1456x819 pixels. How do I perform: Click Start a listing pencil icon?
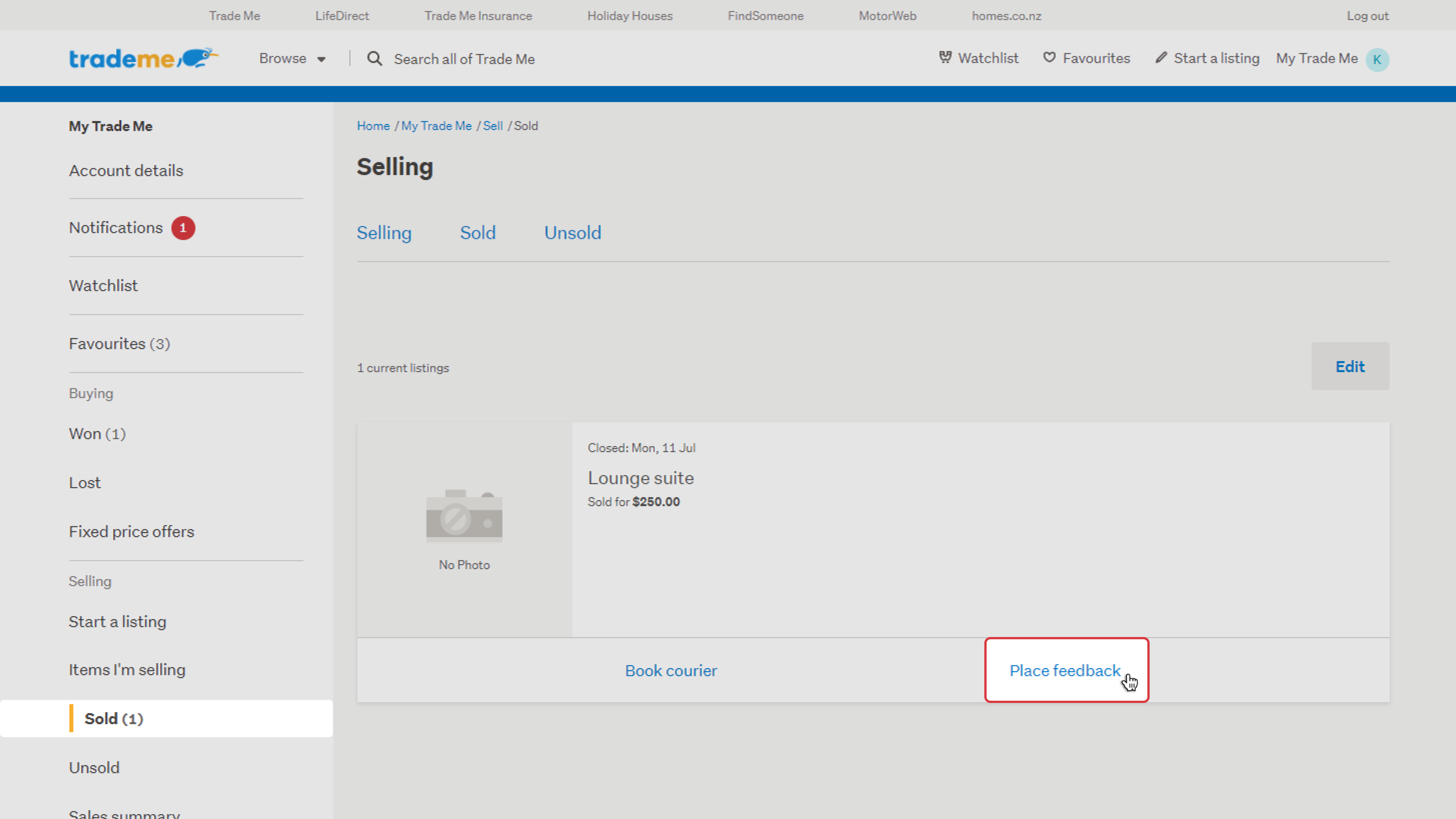tap(1160, 58)
